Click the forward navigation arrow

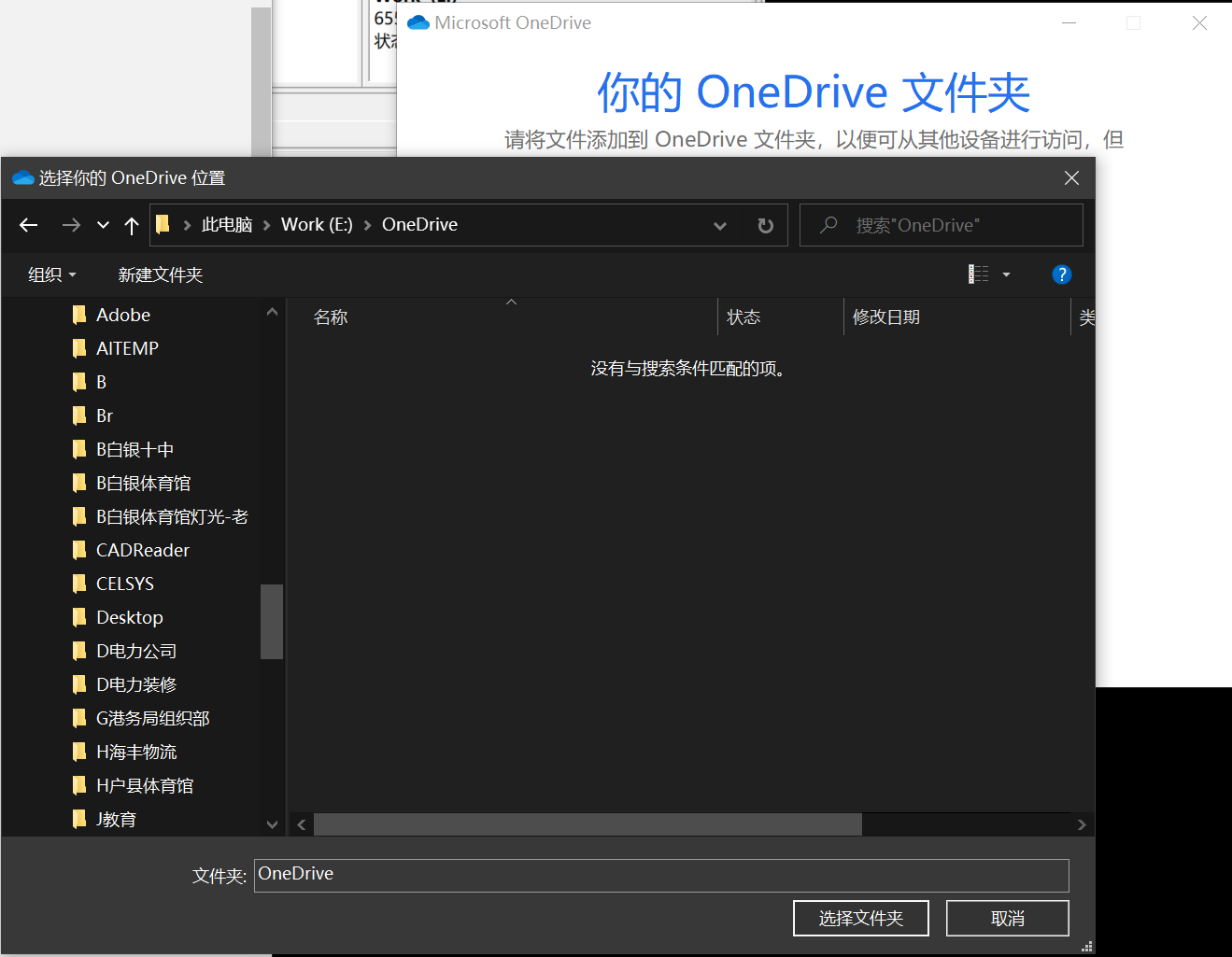pyautogui.click(x=71, y=225)
